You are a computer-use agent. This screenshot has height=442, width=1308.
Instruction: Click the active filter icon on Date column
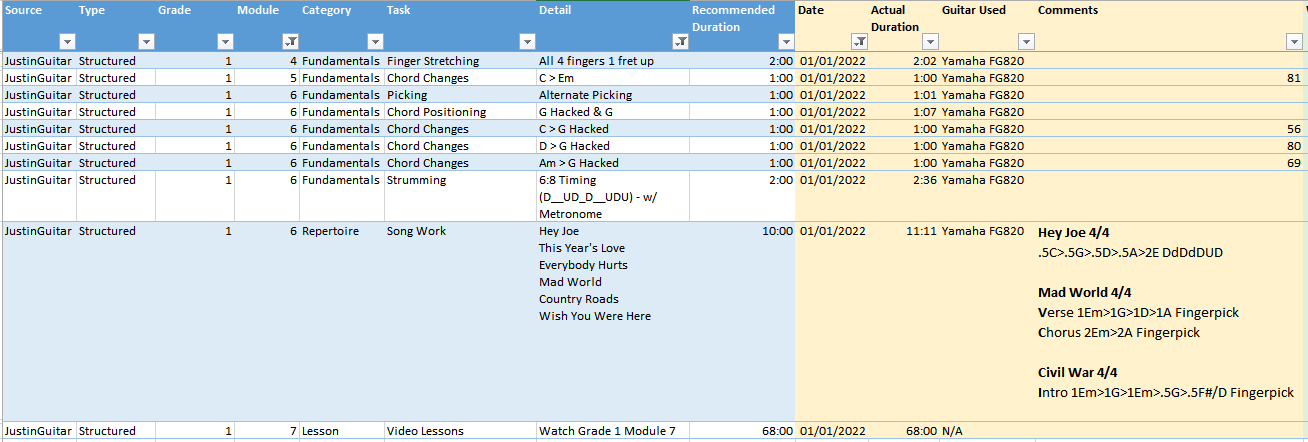point(859,42)
